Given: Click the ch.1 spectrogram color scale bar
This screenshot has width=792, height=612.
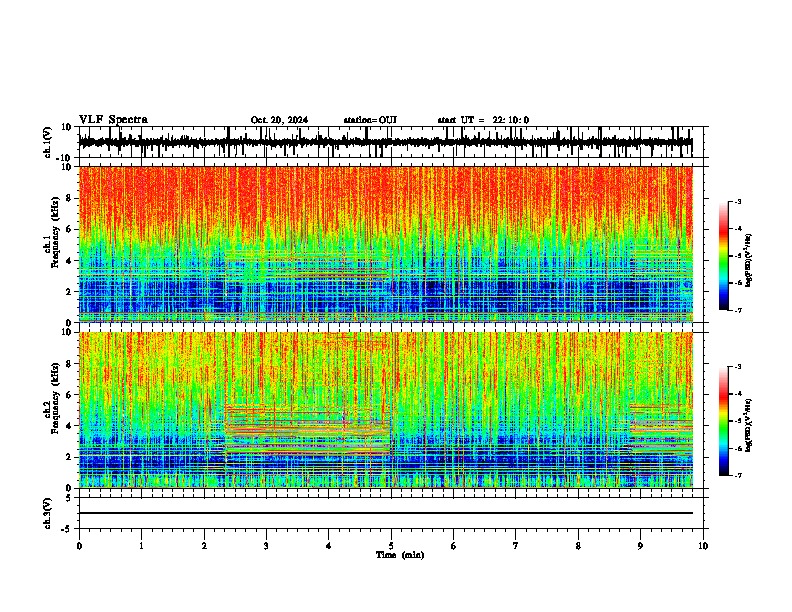Looking at the screenshot, I should [x=724, y=256].
